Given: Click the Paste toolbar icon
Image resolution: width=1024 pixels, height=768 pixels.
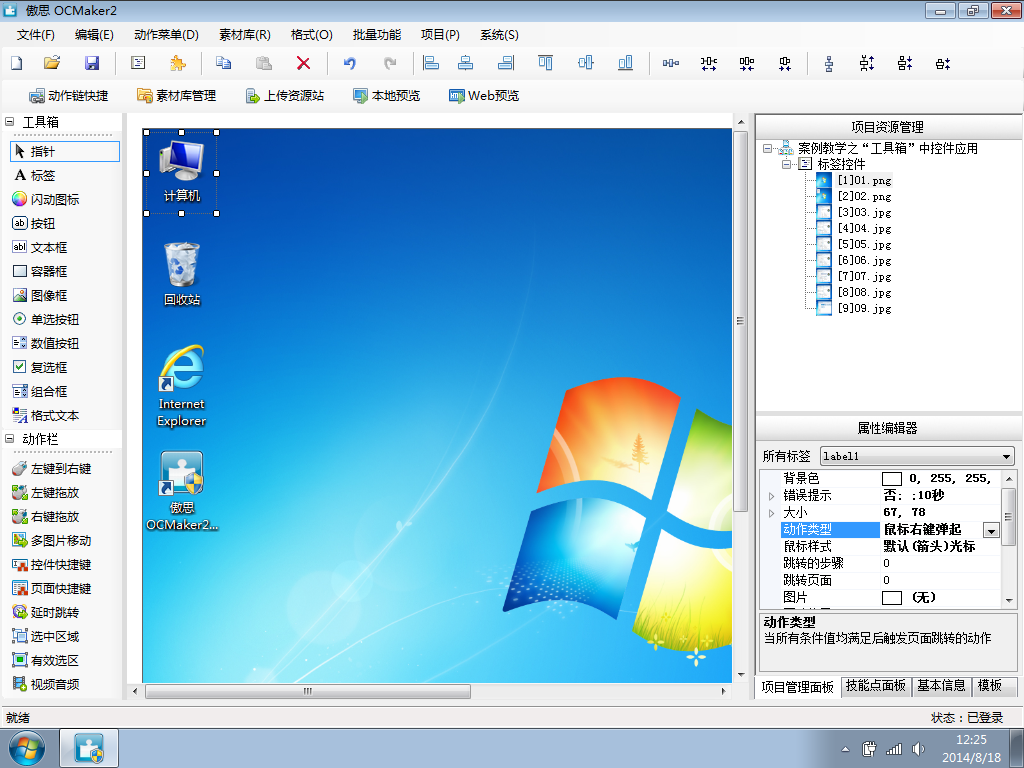Looking at the screenshot, I should point(263,63).
